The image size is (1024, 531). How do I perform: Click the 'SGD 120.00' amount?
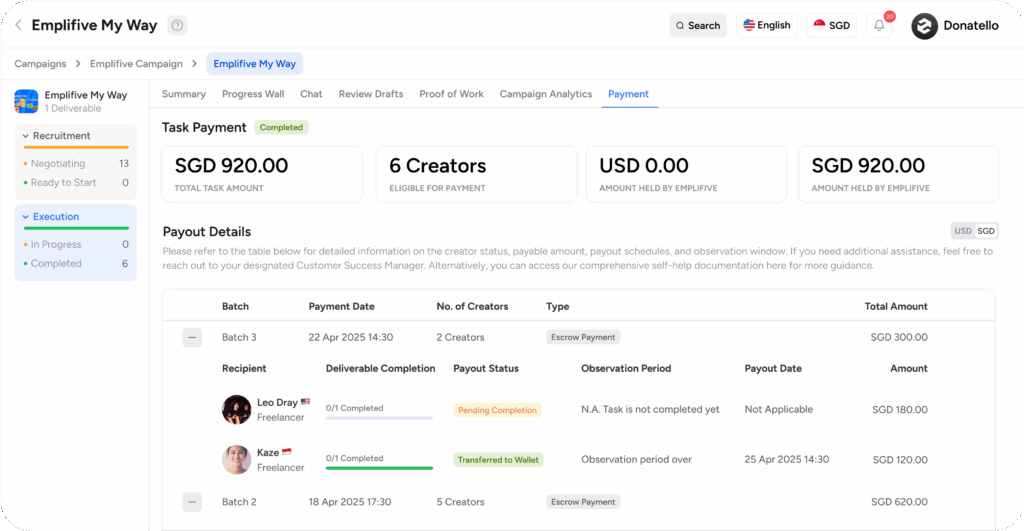click(x=900, y=460)
